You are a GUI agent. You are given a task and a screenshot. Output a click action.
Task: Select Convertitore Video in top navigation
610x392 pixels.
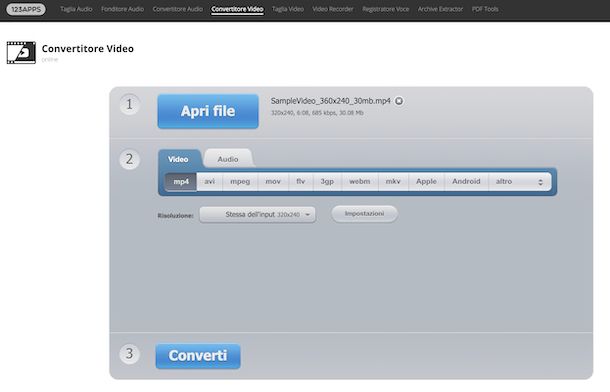pos(237,9)
